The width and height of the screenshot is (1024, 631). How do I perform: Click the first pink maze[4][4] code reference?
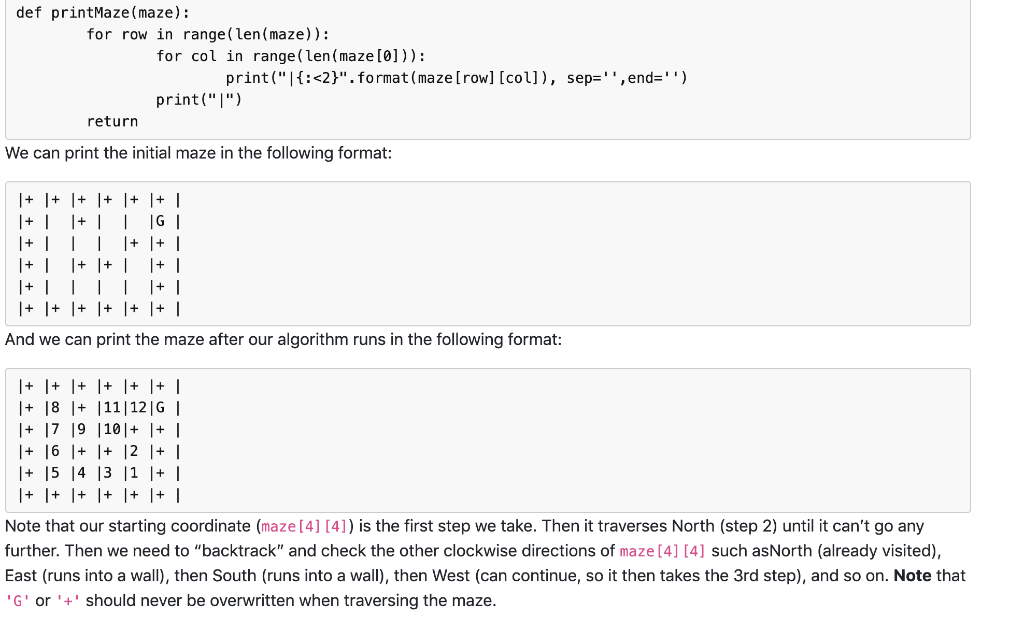tap(304, 526)
